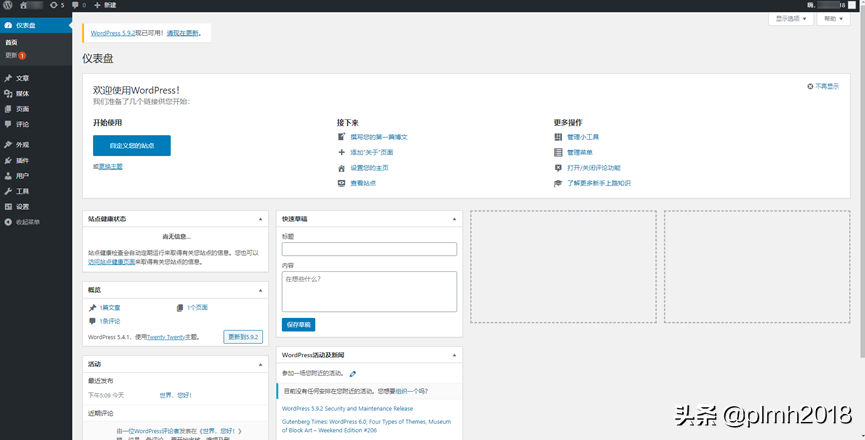Image resolution: width=865 pixels, height=440 pixels.
Task: Select the 仪表盘 sidebar menu
Action: coord(36,25)
